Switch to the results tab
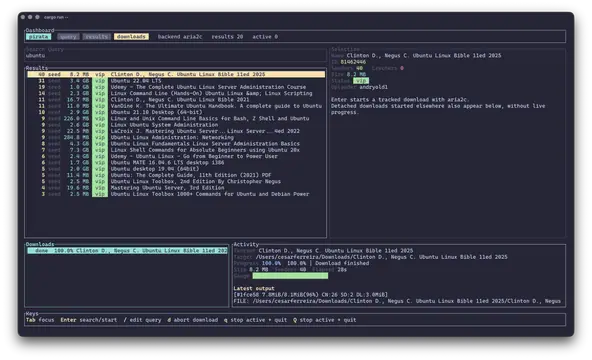The height and width of the screenshot is (360, 592). (x=97, y=37)
